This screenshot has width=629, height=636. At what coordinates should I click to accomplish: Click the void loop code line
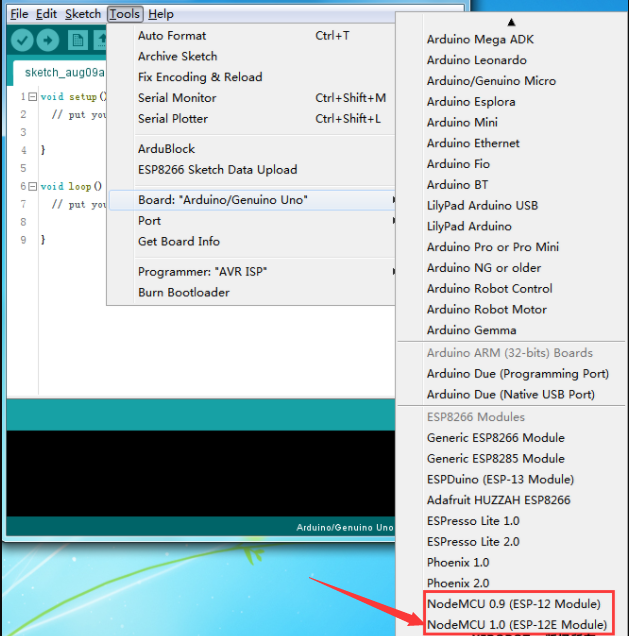click(71, 186)
